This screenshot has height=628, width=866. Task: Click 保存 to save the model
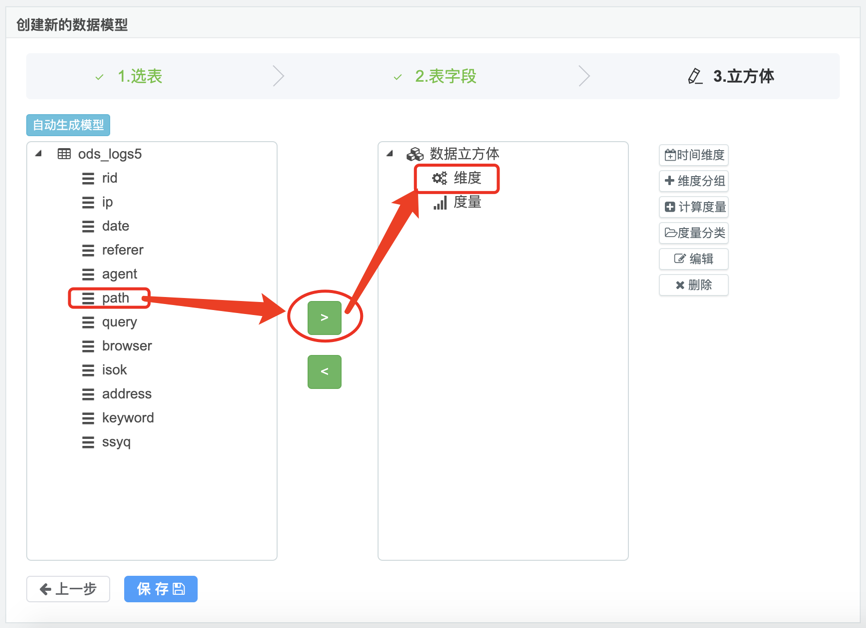click(161, 589)
